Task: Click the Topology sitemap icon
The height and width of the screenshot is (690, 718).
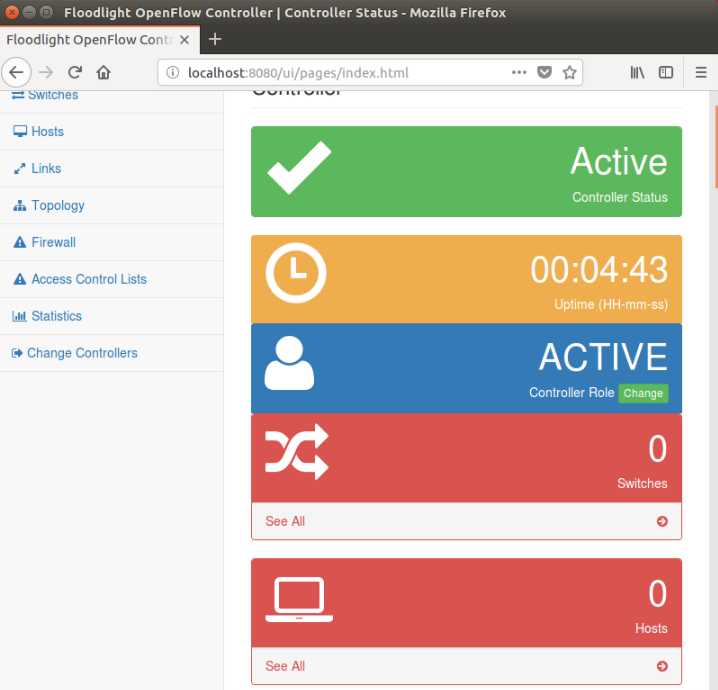Action: [x=20, y=206]
